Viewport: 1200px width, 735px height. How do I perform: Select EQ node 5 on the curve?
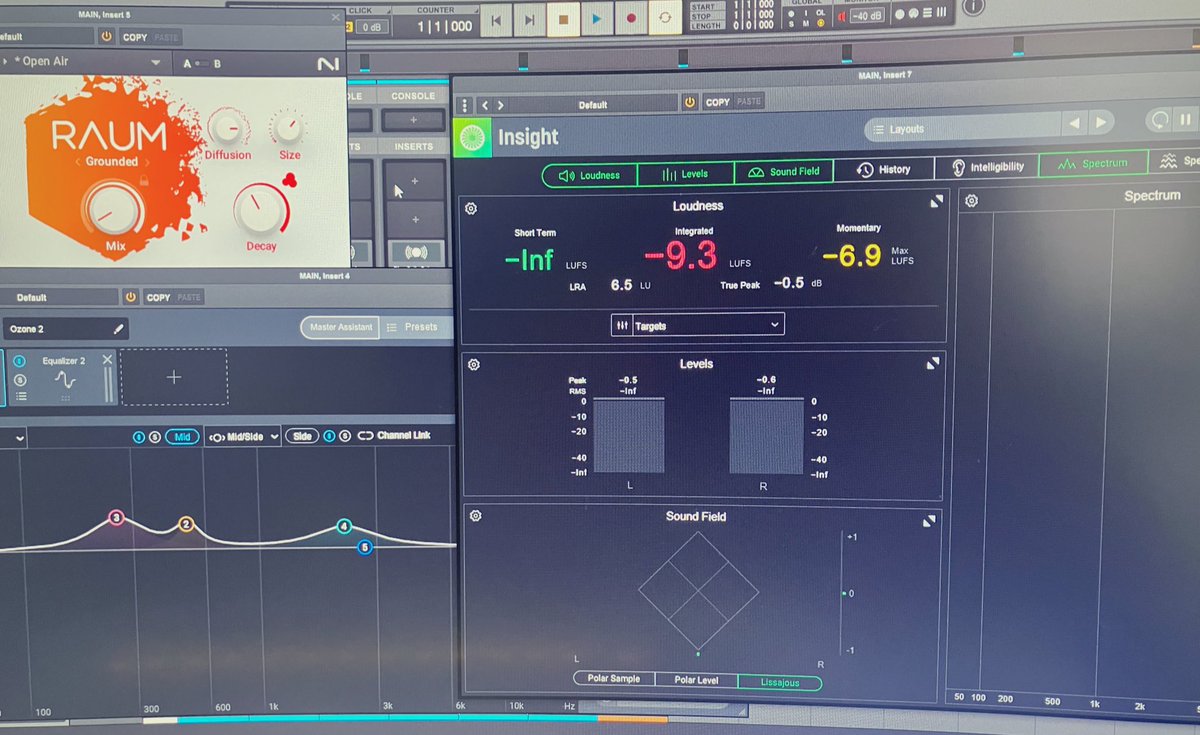point(365,547)
